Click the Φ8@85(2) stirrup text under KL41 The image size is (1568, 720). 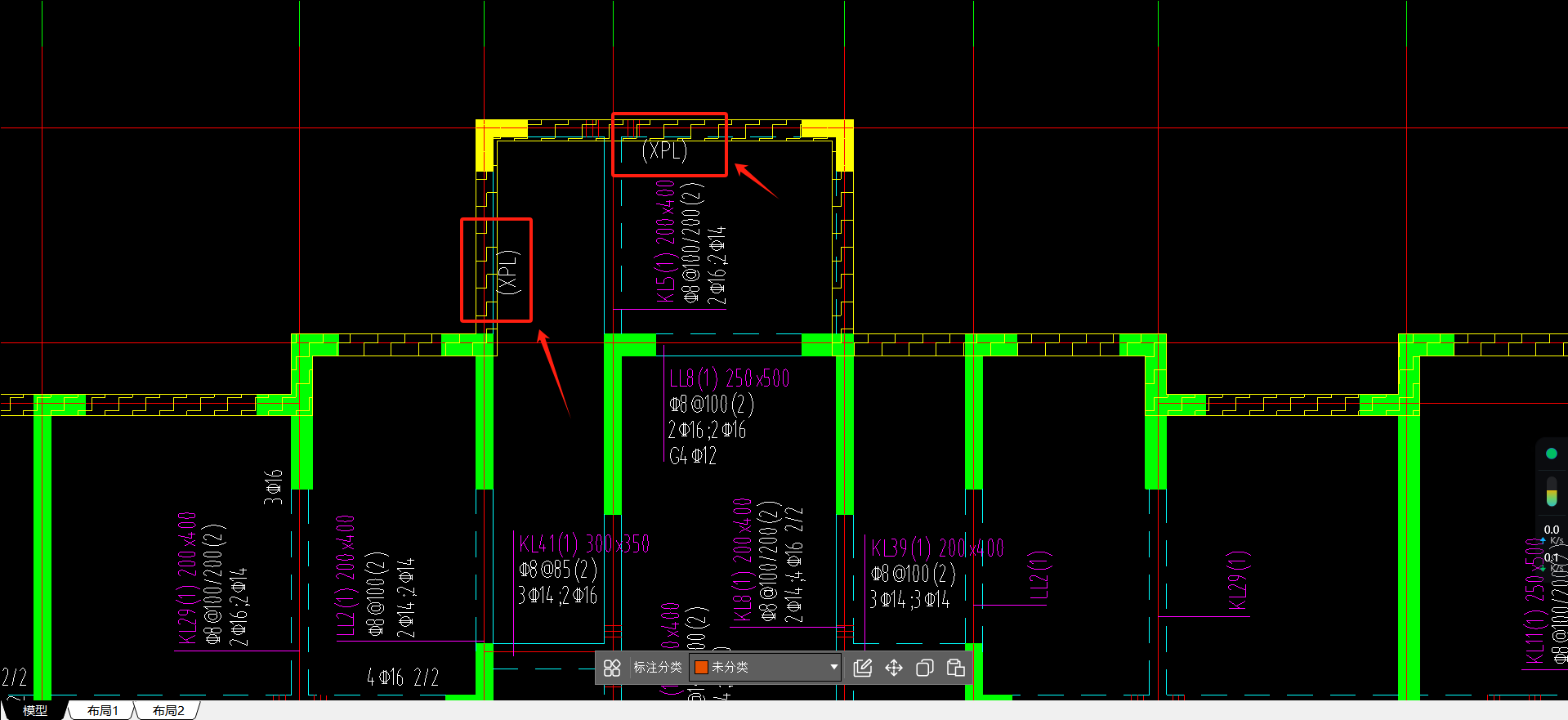[558, 570]
